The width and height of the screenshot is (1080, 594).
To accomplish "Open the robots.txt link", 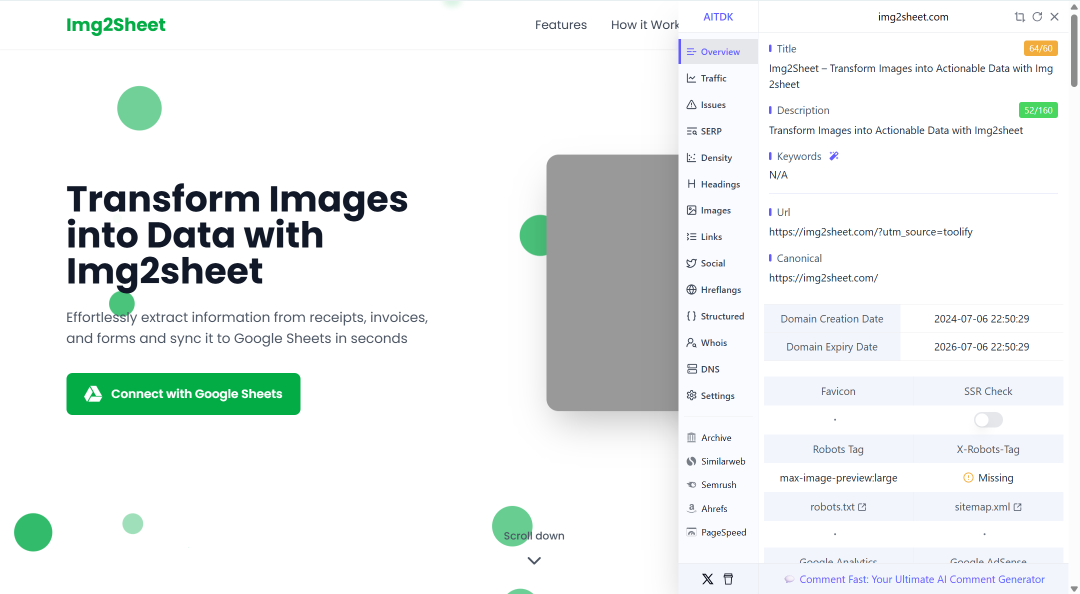I will tap(838, 506).
